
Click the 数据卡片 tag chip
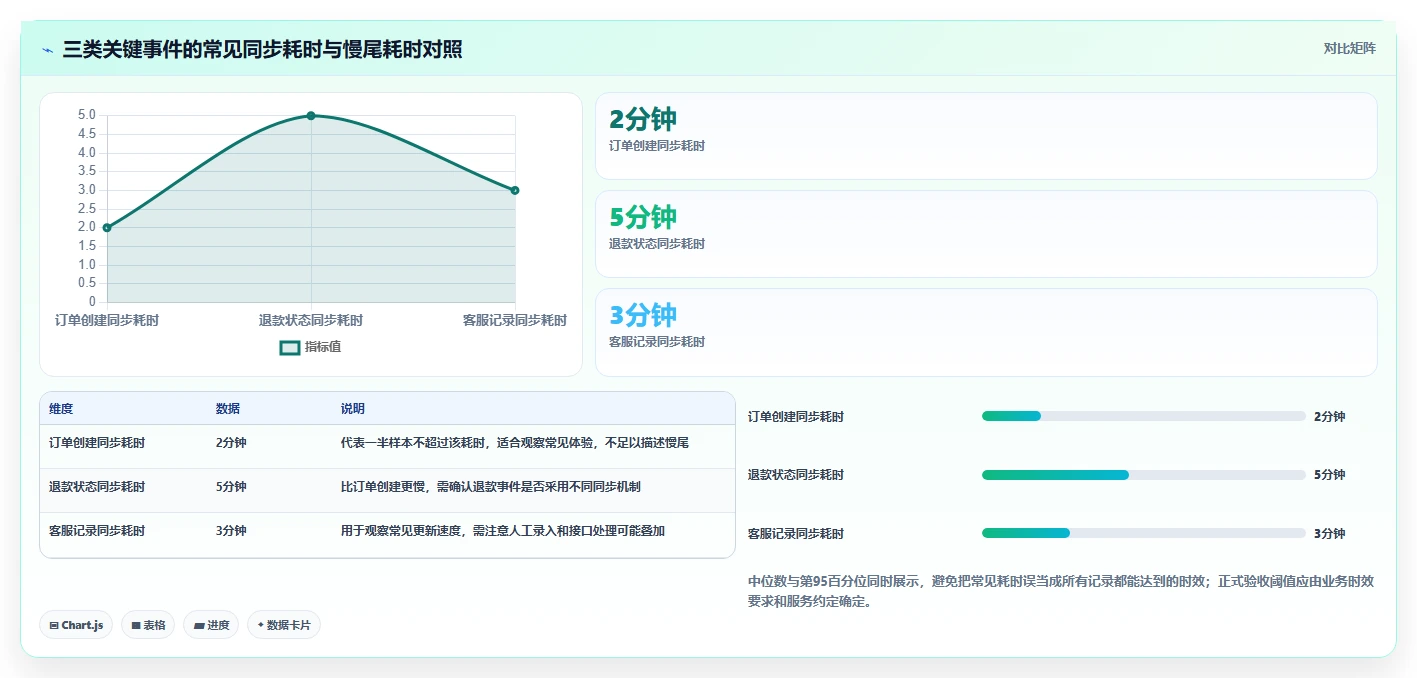[x=284, y=625]
